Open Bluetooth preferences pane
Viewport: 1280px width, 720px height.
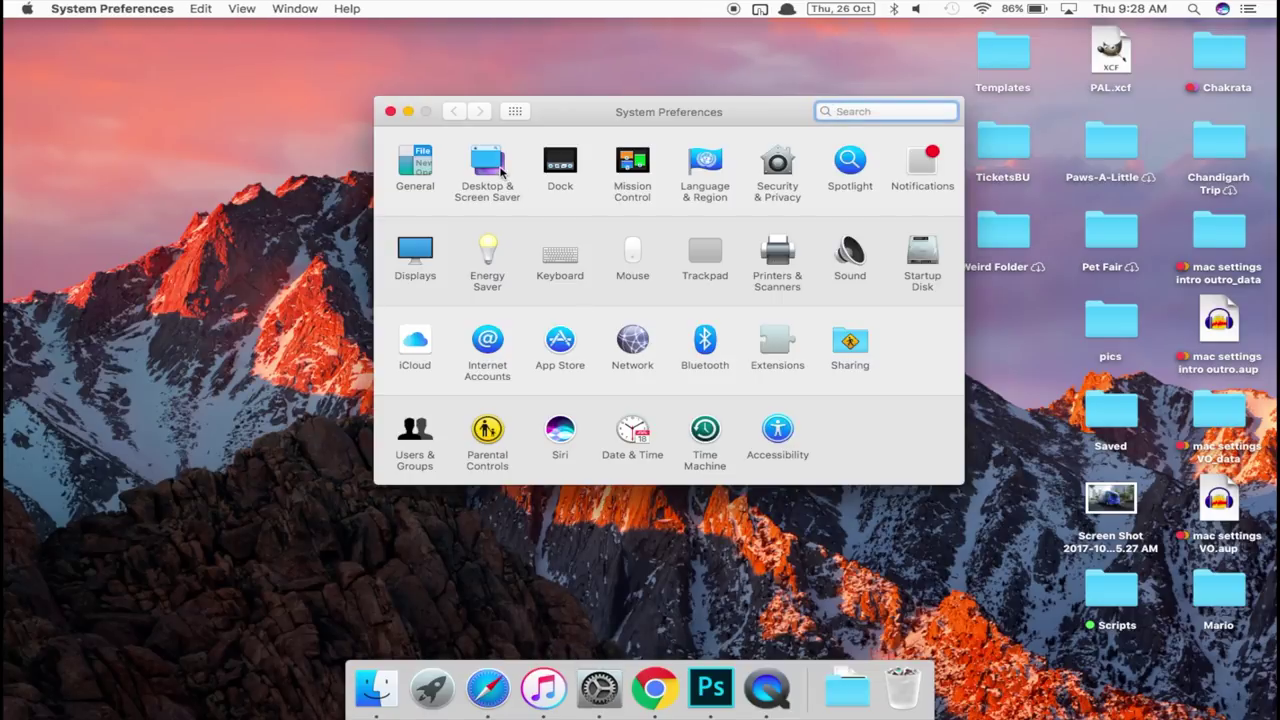coord(705,347)
